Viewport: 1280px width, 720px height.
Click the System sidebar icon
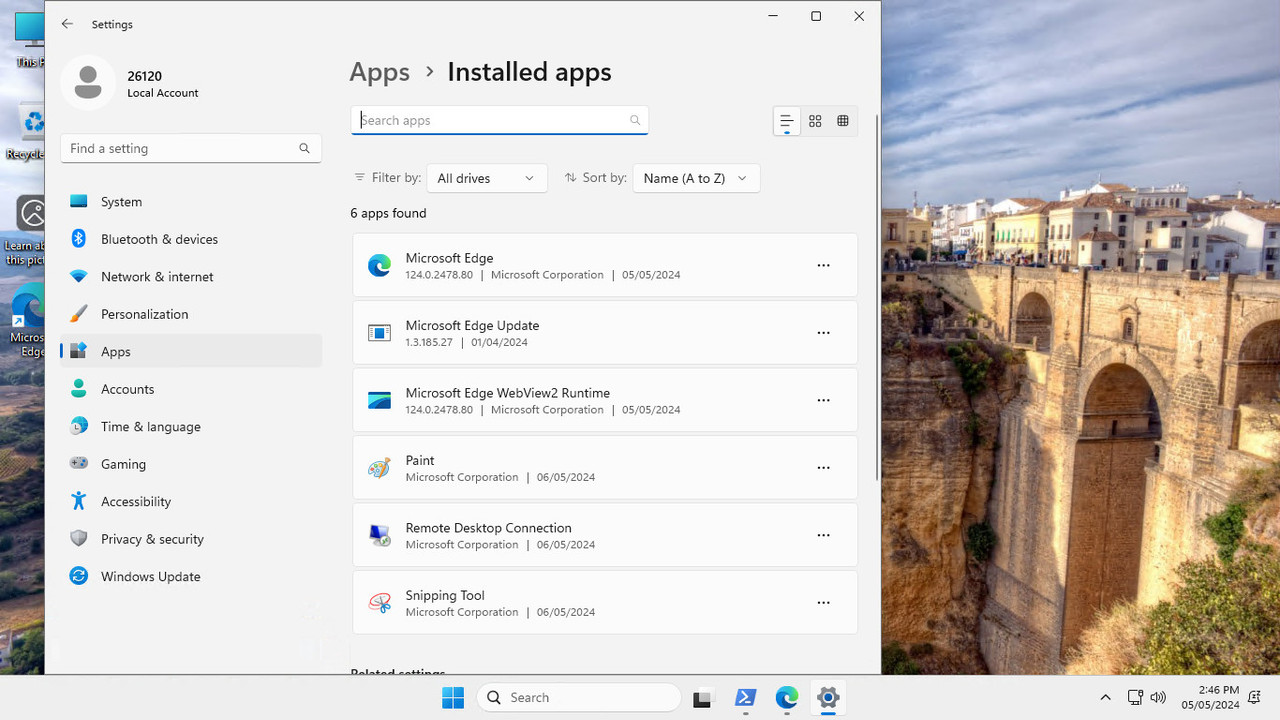(79, 202)
